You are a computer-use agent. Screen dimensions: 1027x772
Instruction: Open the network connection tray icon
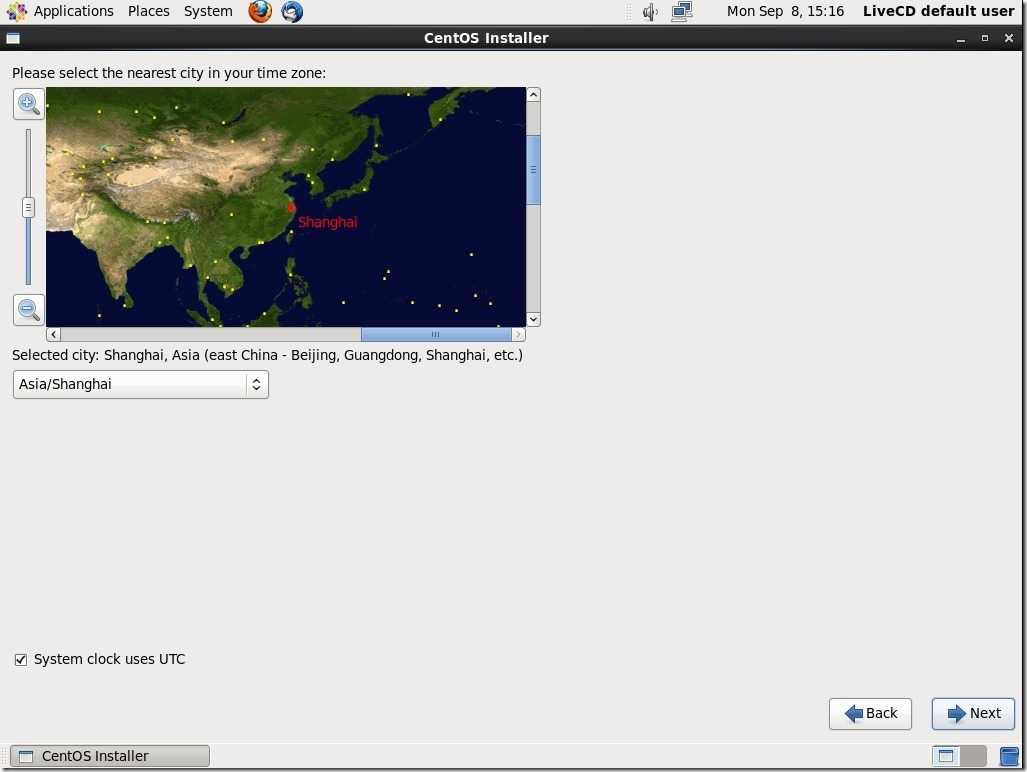click(682, 12)
